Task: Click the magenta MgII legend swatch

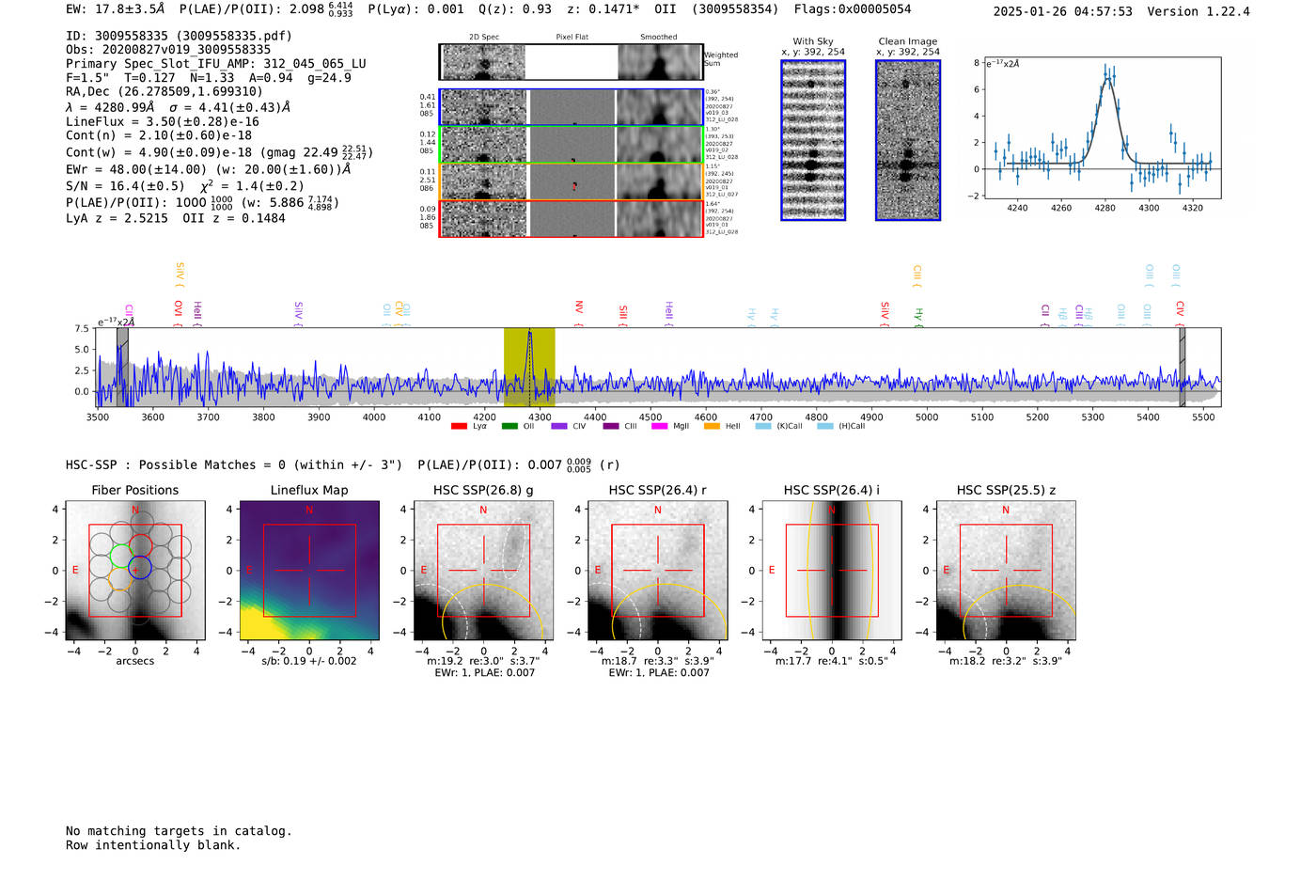Action: click(x=660, y=427)
